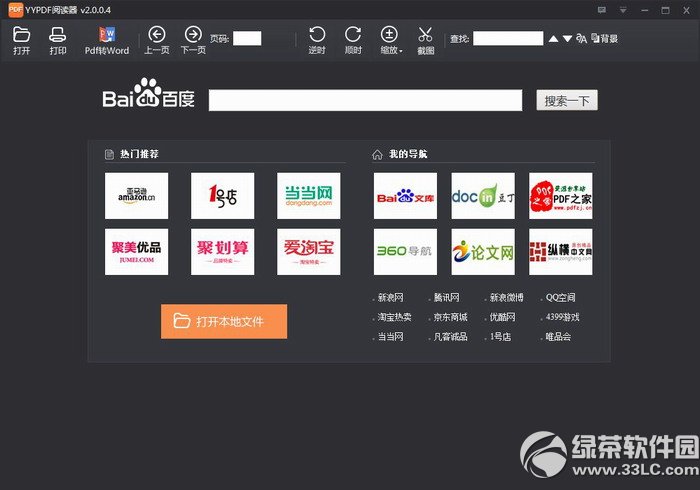Open the 凡客诚品 link
Image resolution: width=700 pixels, height=490 pixels.
(450, 337)
